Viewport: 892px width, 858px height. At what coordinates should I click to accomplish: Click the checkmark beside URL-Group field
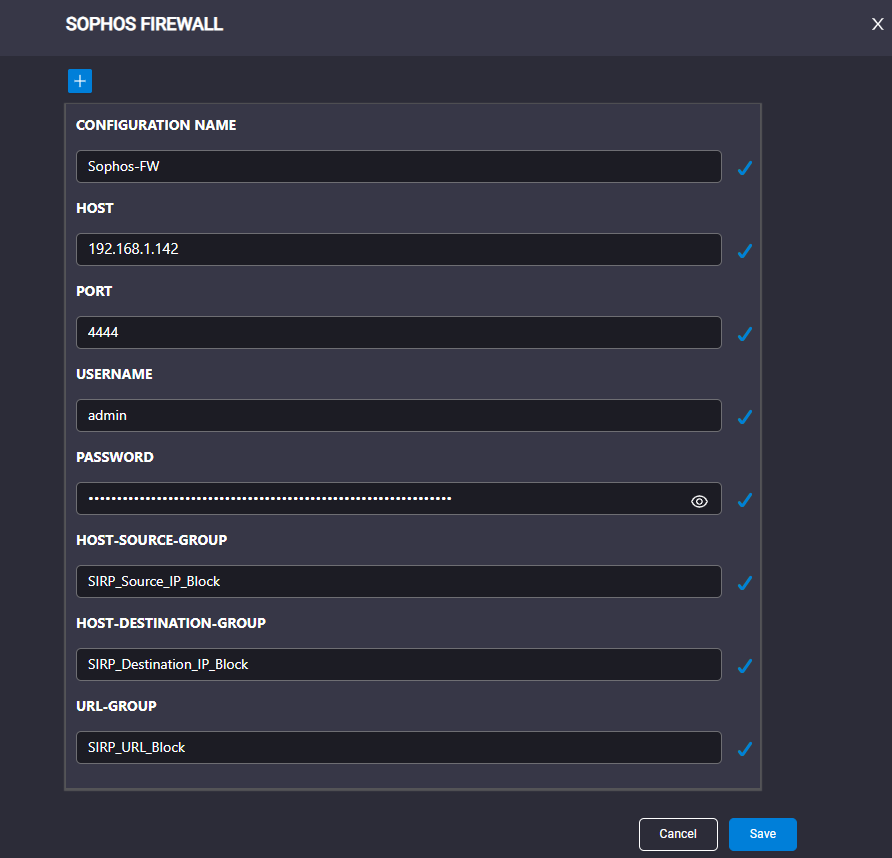point(745,749)
